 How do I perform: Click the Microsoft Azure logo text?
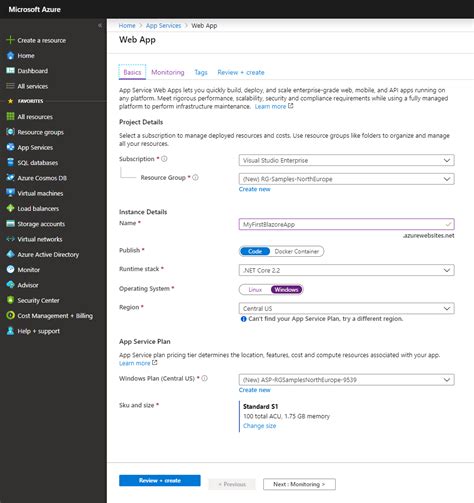click(35, 9)
